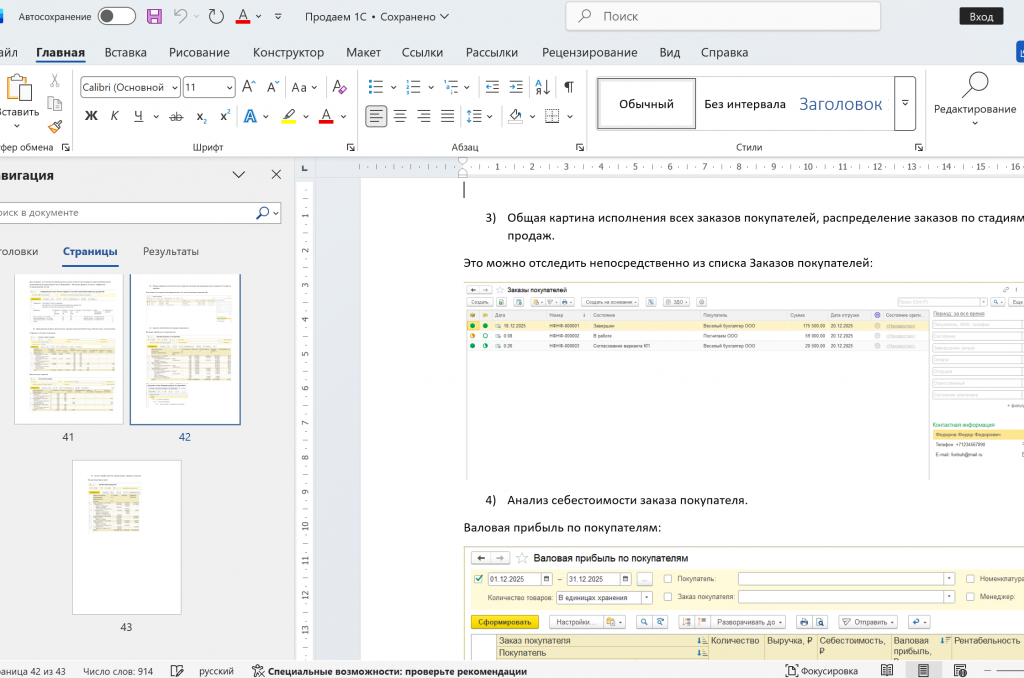Toggle strikethrough text formatting
The width and height of the screenshot is (1024, 678).
click(176, 116)
